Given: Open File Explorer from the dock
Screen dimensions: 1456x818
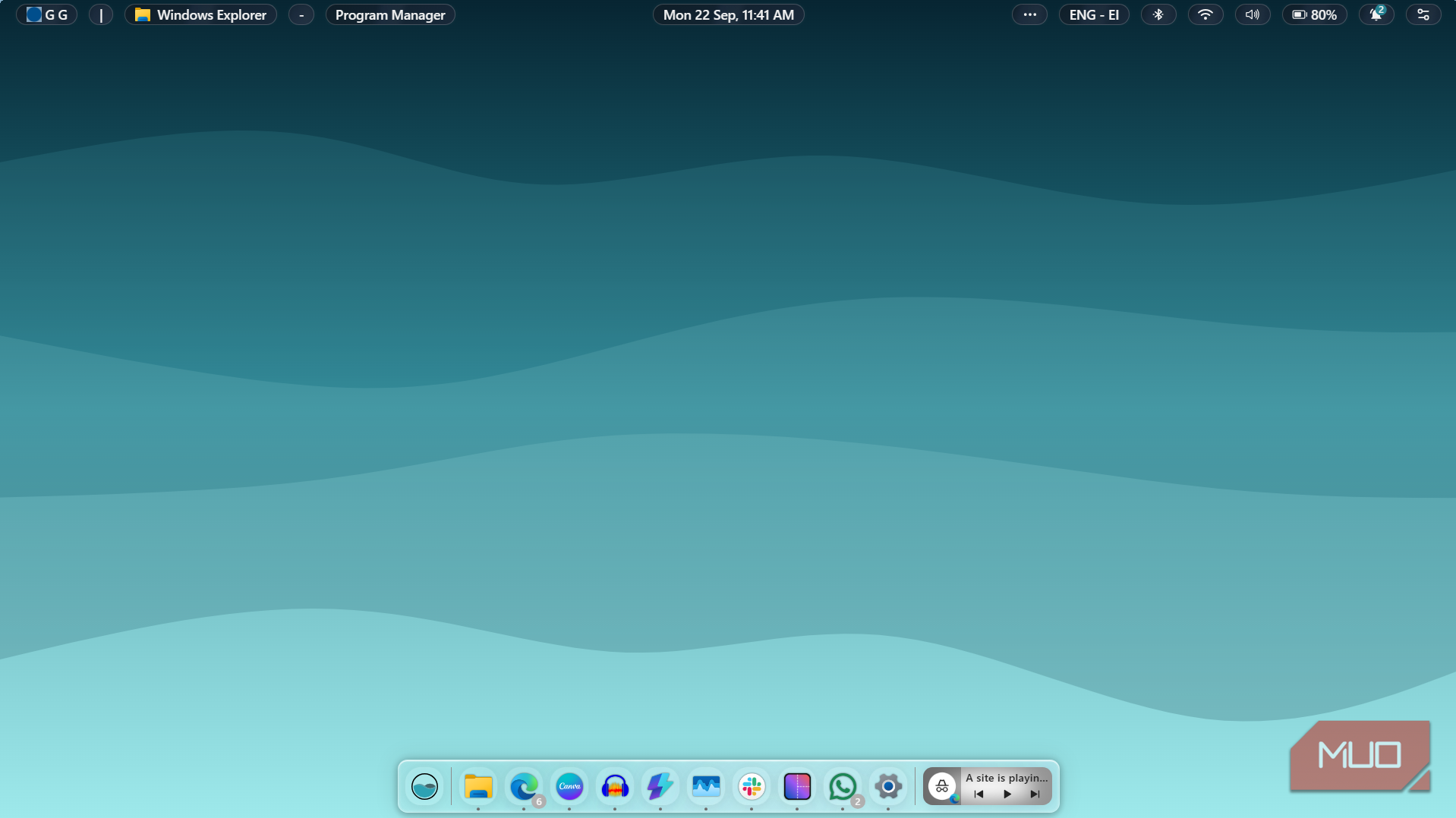Looking at the screenshot, I should [478, 786].
